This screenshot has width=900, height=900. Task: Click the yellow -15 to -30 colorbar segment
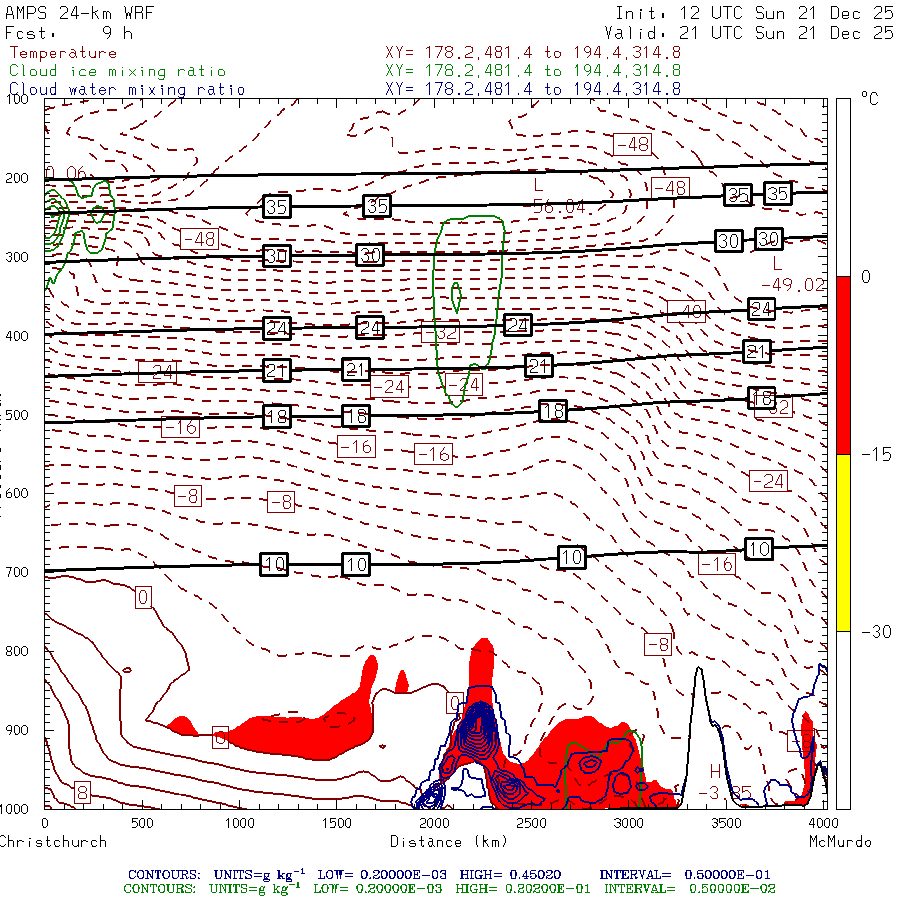843,543
